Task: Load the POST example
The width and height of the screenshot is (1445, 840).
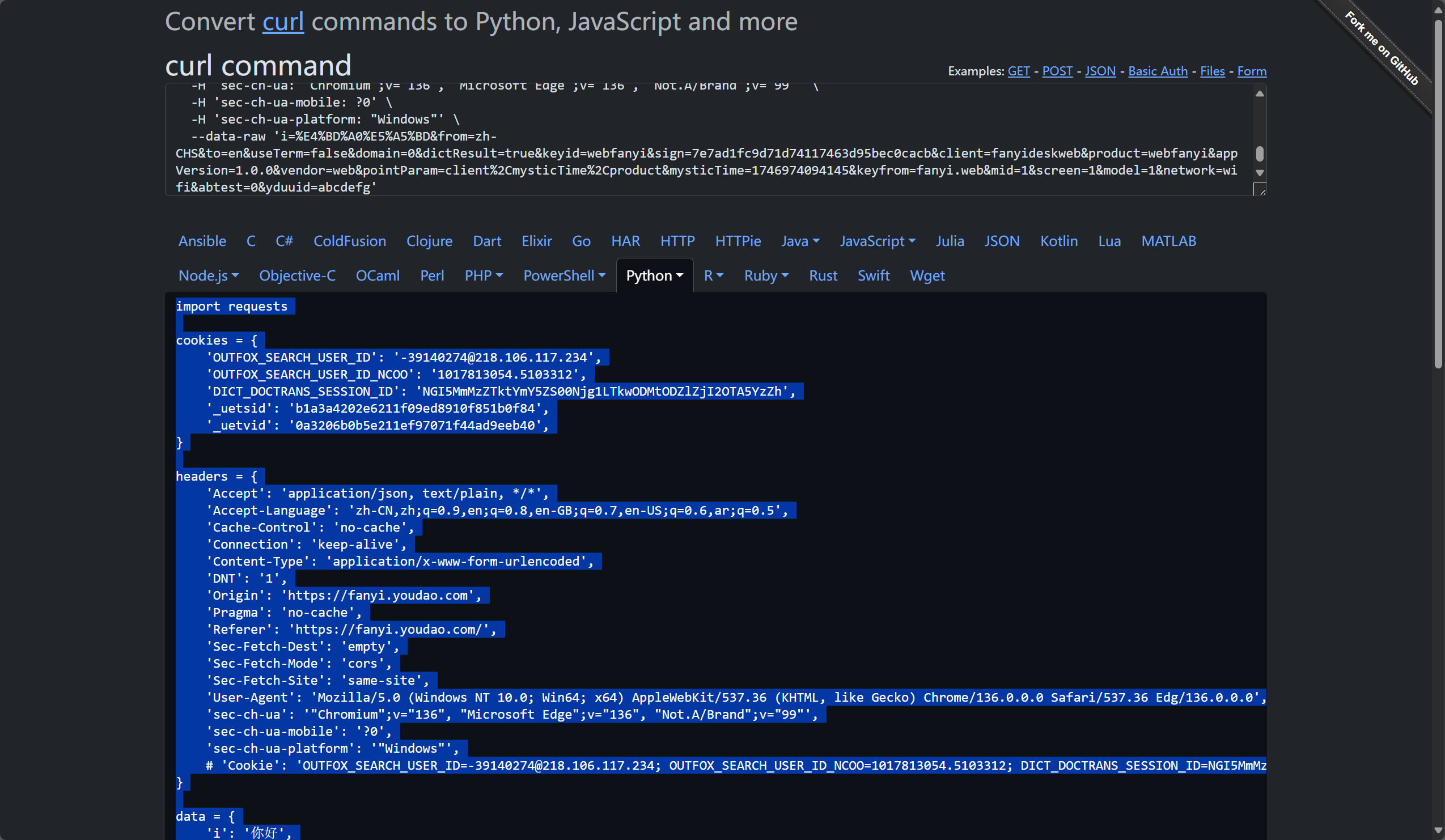Action: point(1057,71)
